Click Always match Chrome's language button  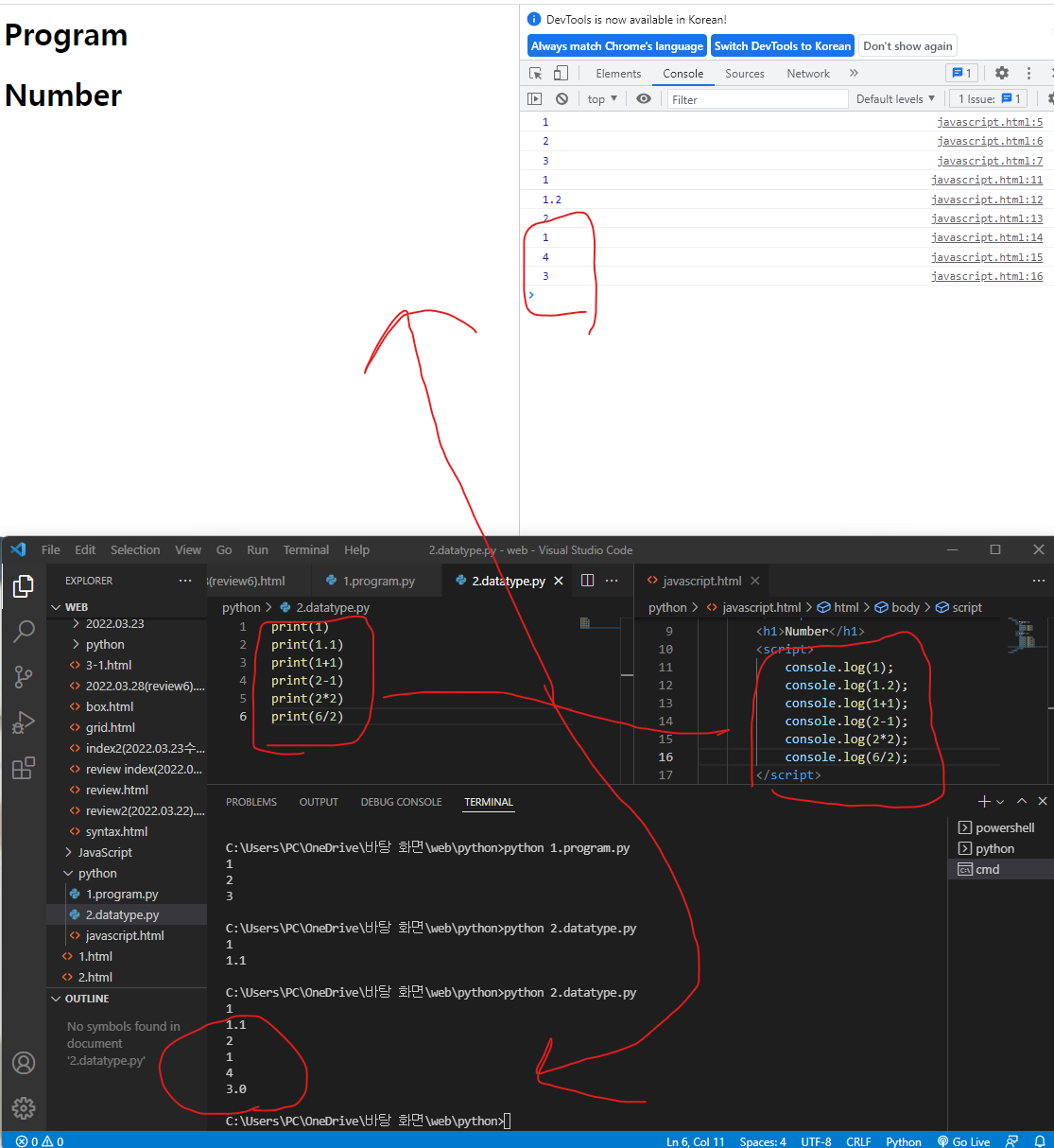(x=617, y=45)
